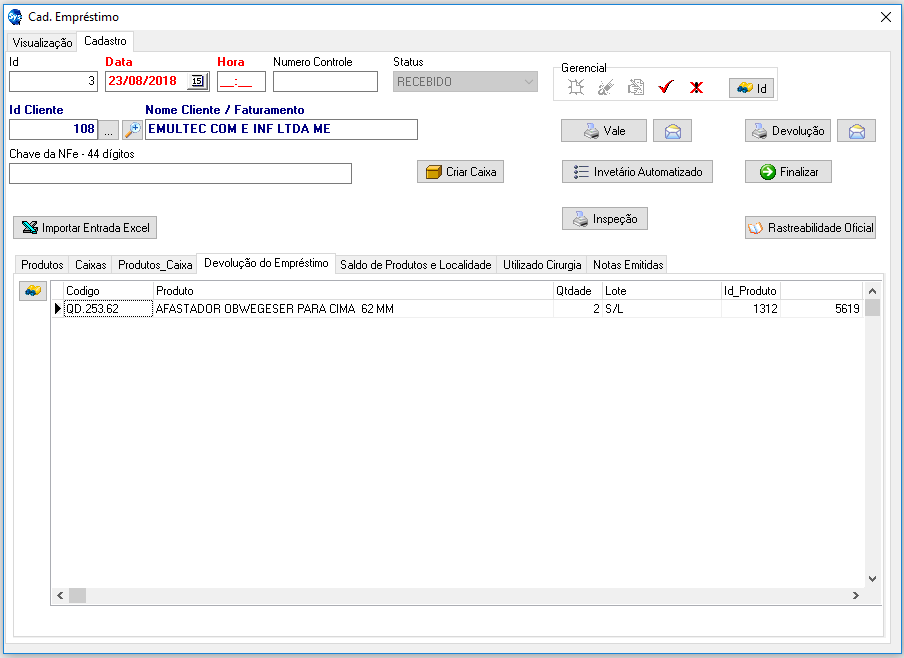Import entries with Importar Entrada Excel

click(85, 228)
